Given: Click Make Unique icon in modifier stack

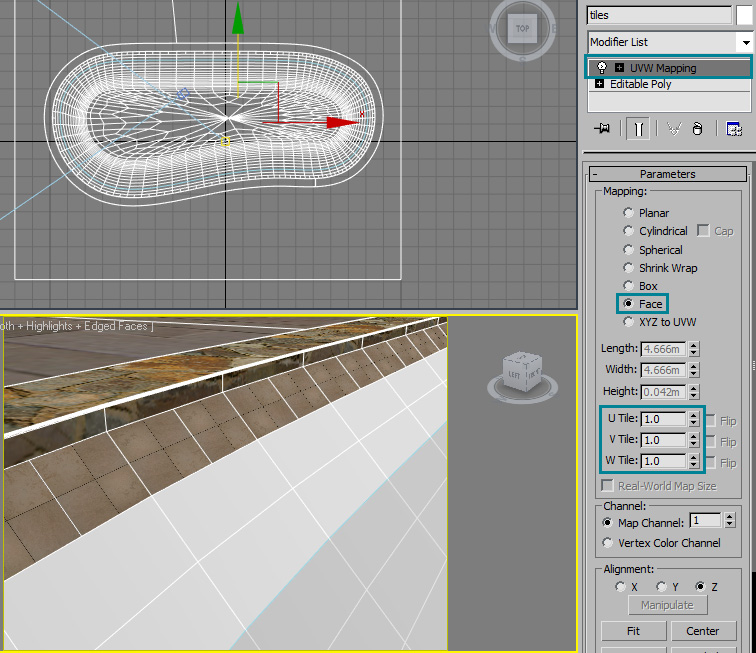Looking at the screenshot, I should (x=673, y=129).
